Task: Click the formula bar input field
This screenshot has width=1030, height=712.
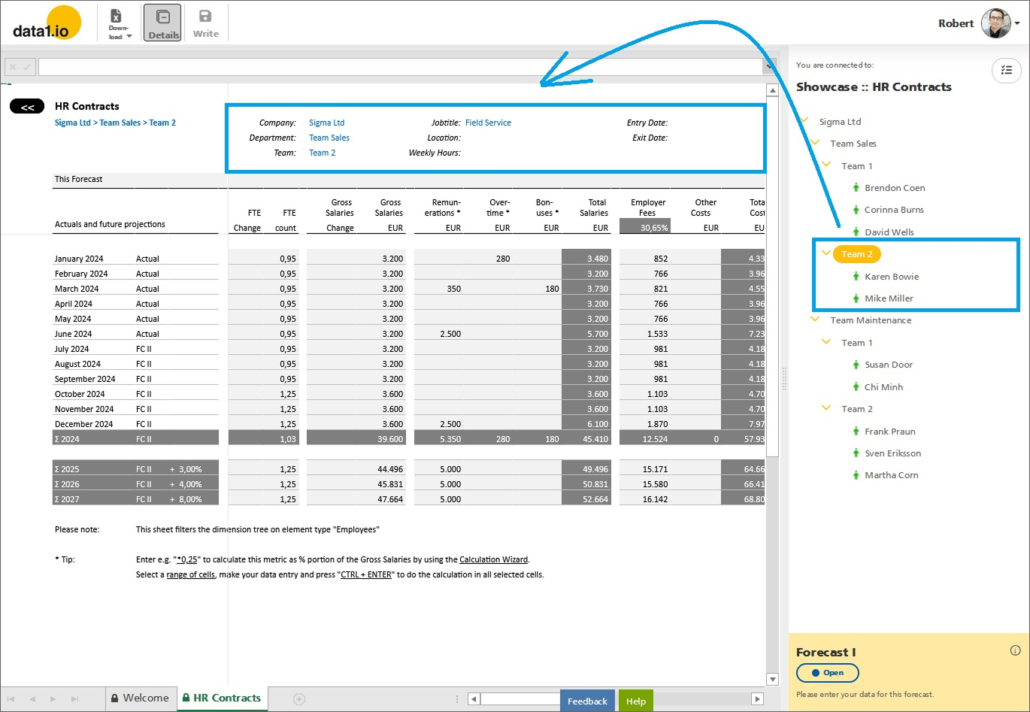Action: tap(400, 67)
